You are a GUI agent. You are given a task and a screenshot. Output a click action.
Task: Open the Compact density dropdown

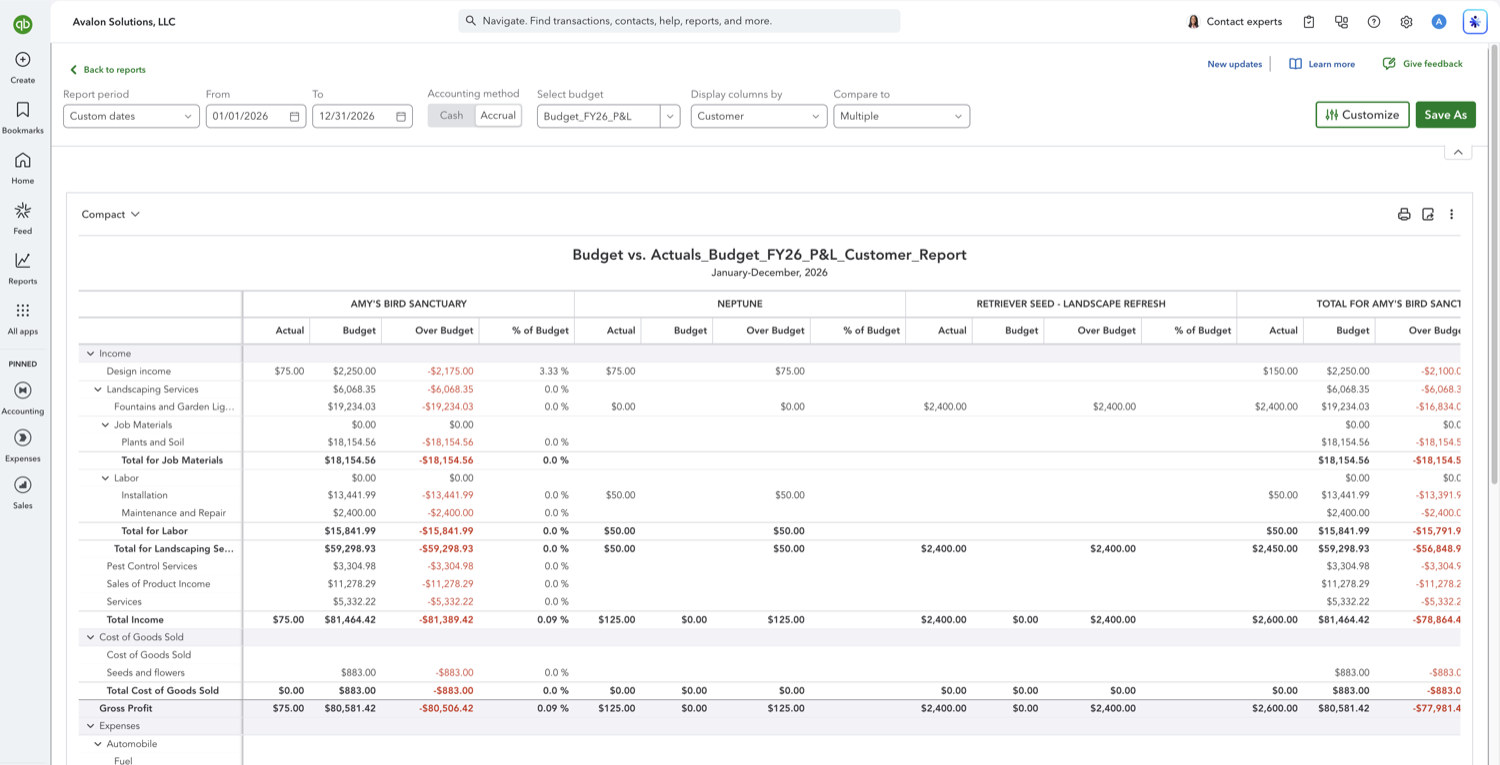pyautogui.click(x=111, y=214)
